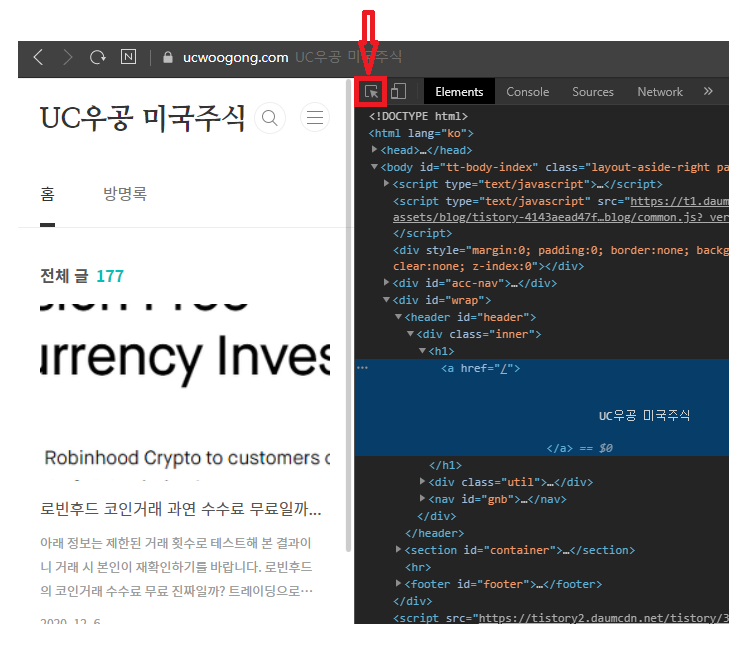This screenshot has height=646, width=750.
Task: Click the UC우공 미국주식 blog title
Action: coord(143,118)
